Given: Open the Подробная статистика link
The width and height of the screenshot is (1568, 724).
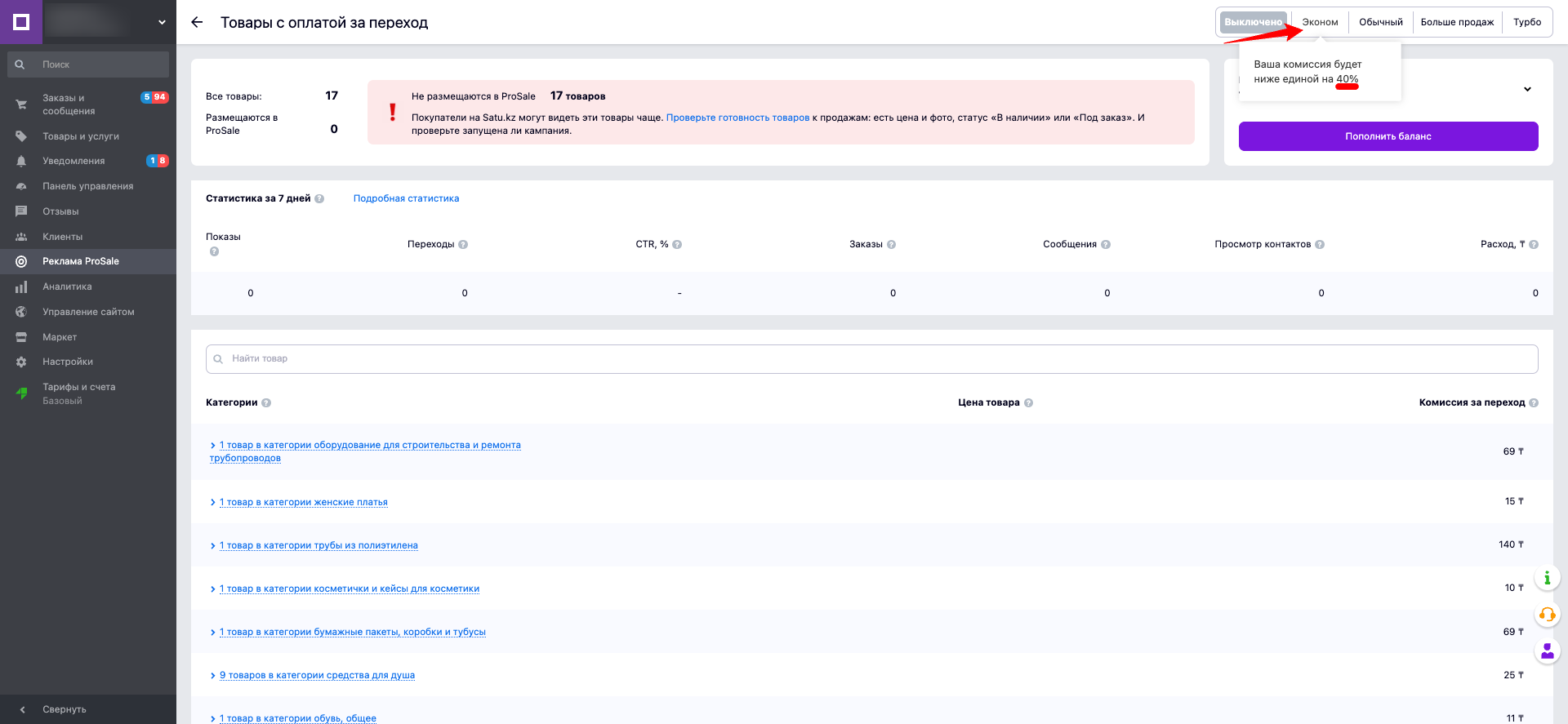Looking at the screenshot, I should coord(406,198).
